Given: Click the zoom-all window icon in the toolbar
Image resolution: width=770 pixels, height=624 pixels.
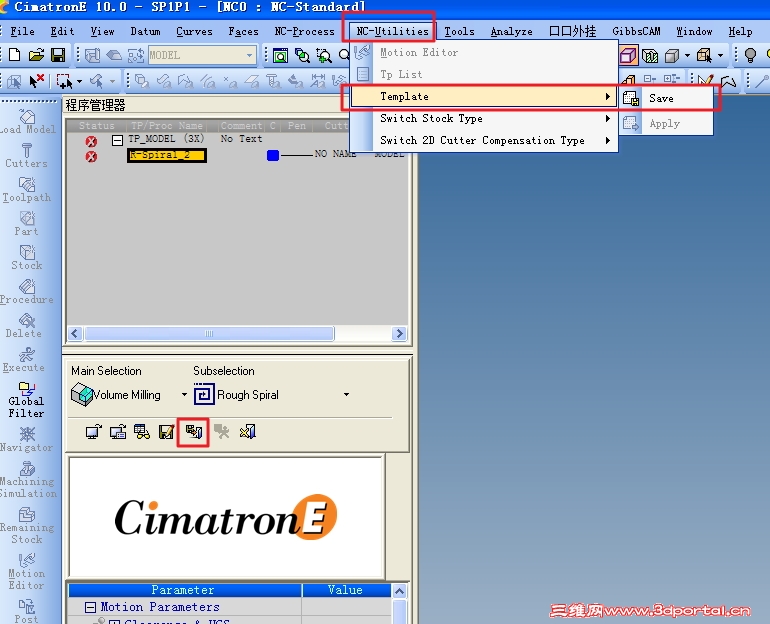Looking at the screenshot, I should click(x=280, y=55).
